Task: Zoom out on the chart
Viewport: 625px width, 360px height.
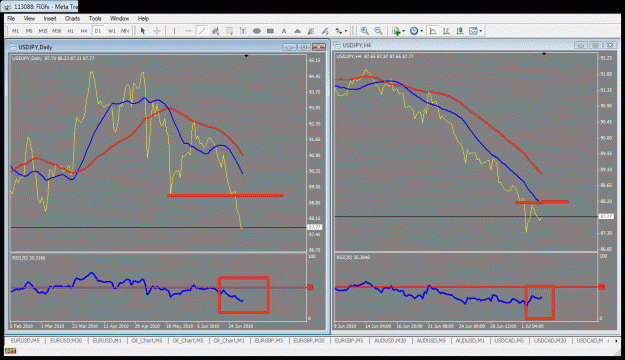Action: click(x=378, y=31)
